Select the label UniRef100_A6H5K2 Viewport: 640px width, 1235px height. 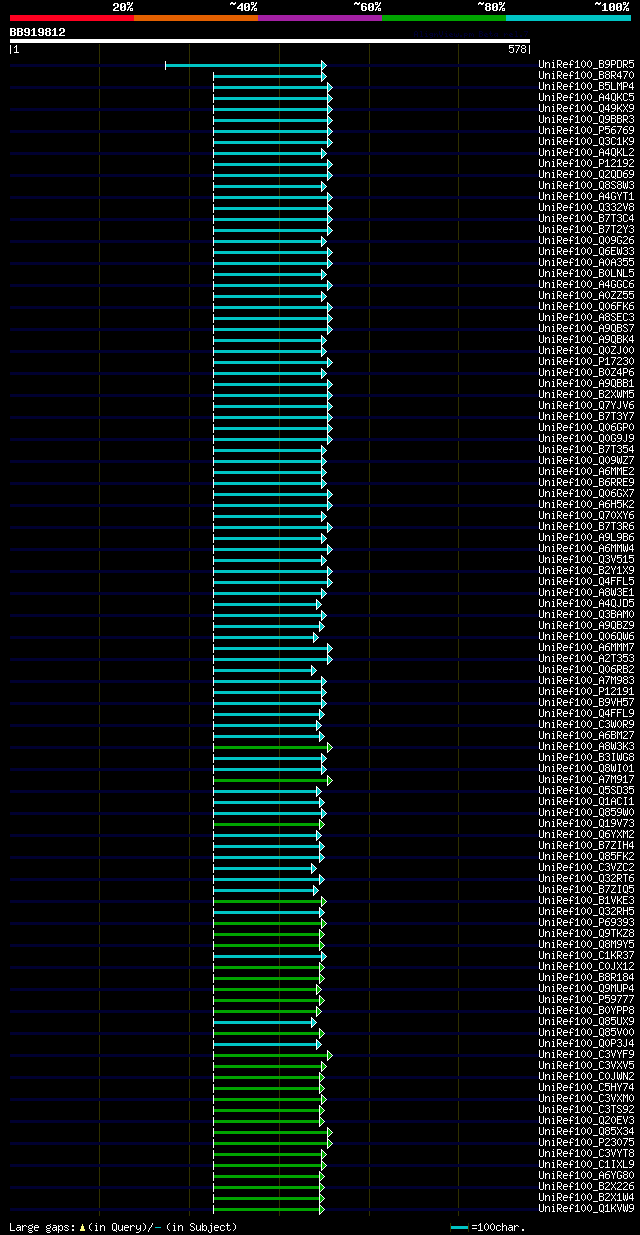coord(586,504)
